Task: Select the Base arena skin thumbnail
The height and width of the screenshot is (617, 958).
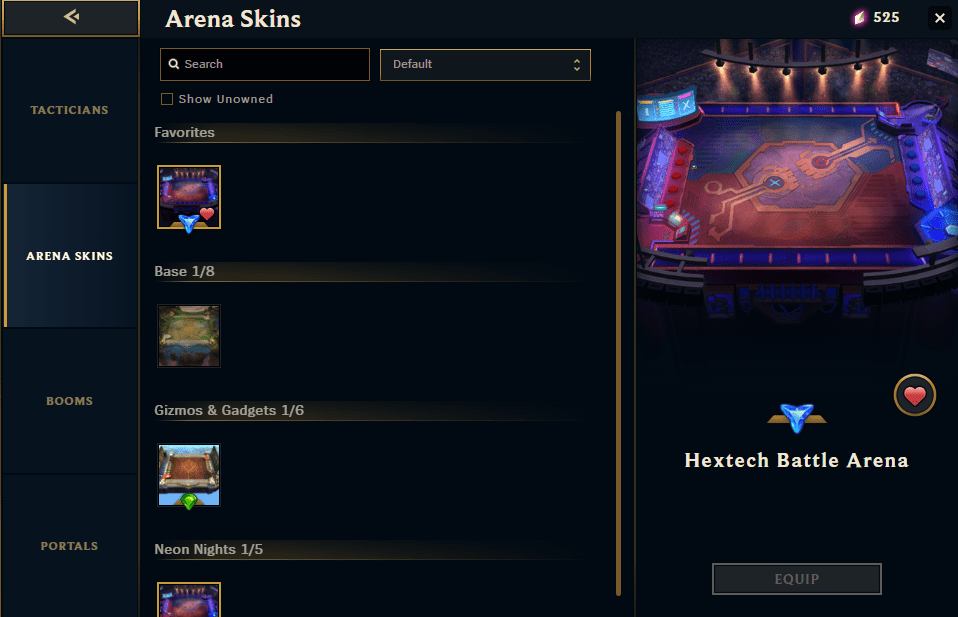Action: 189,336
